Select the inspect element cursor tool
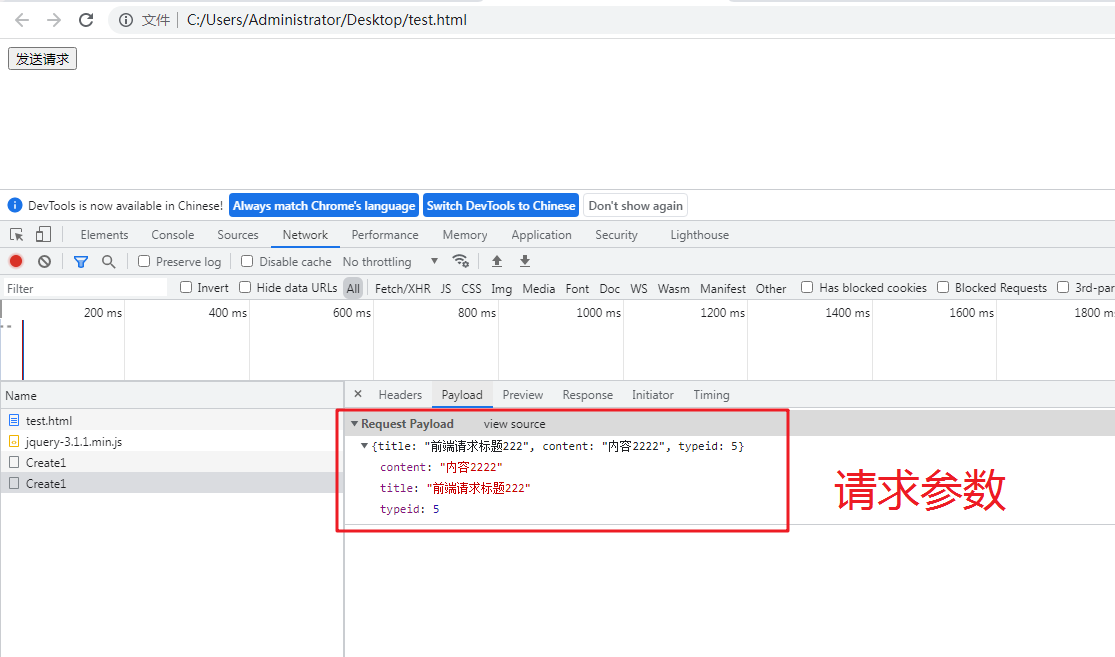The width and height of the screenshot is (1115, 657). 16,234
